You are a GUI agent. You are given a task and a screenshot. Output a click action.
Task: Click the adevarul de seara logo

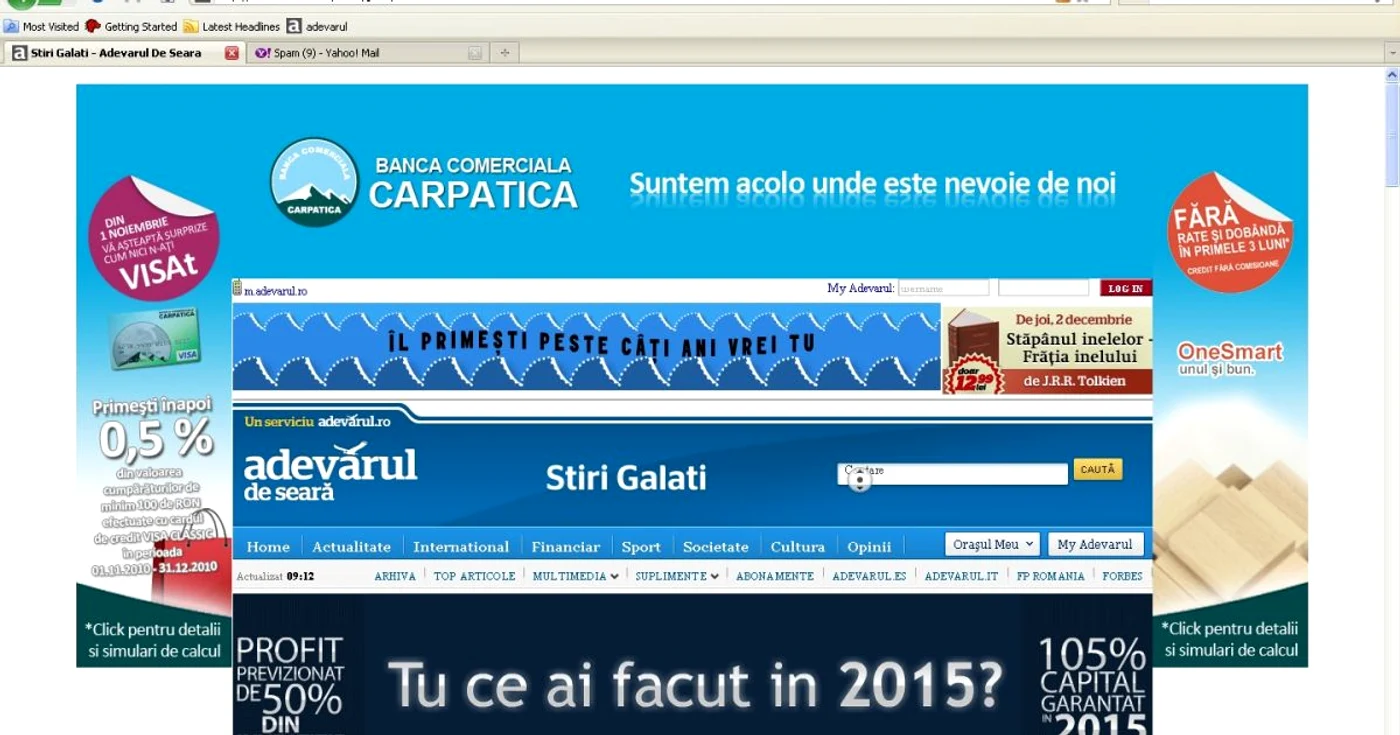tap(330, 472)
